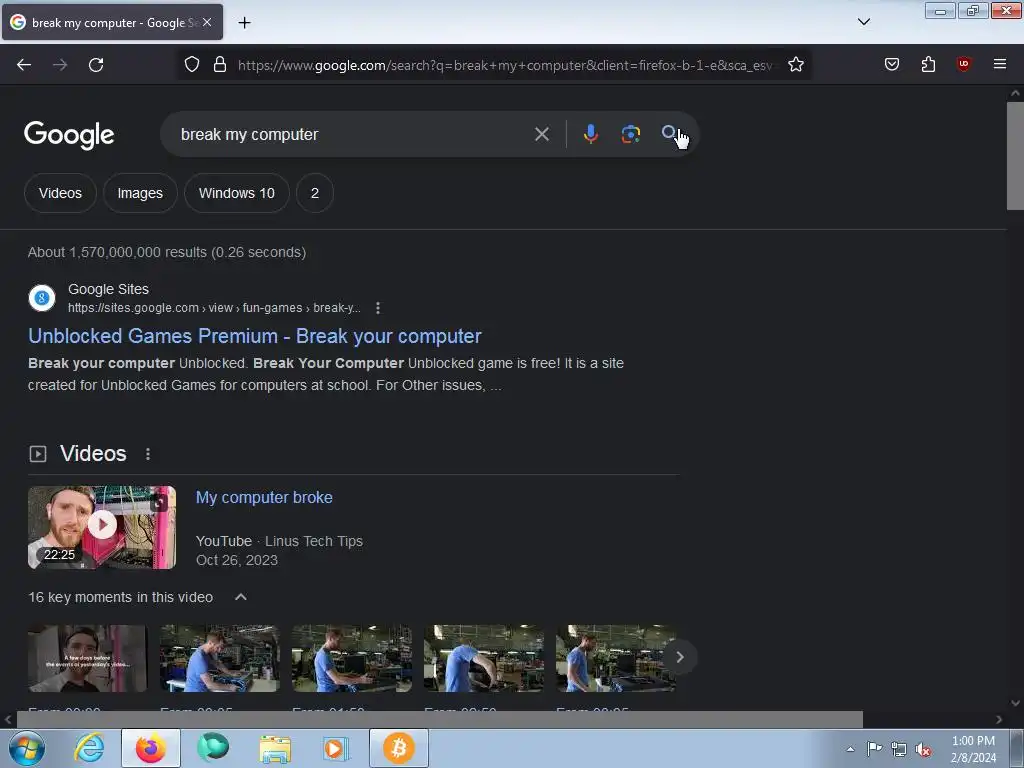Click the vertical scrollbar thumb
The width and height of the screenshot is (1024, 768).
point(1015,155)
